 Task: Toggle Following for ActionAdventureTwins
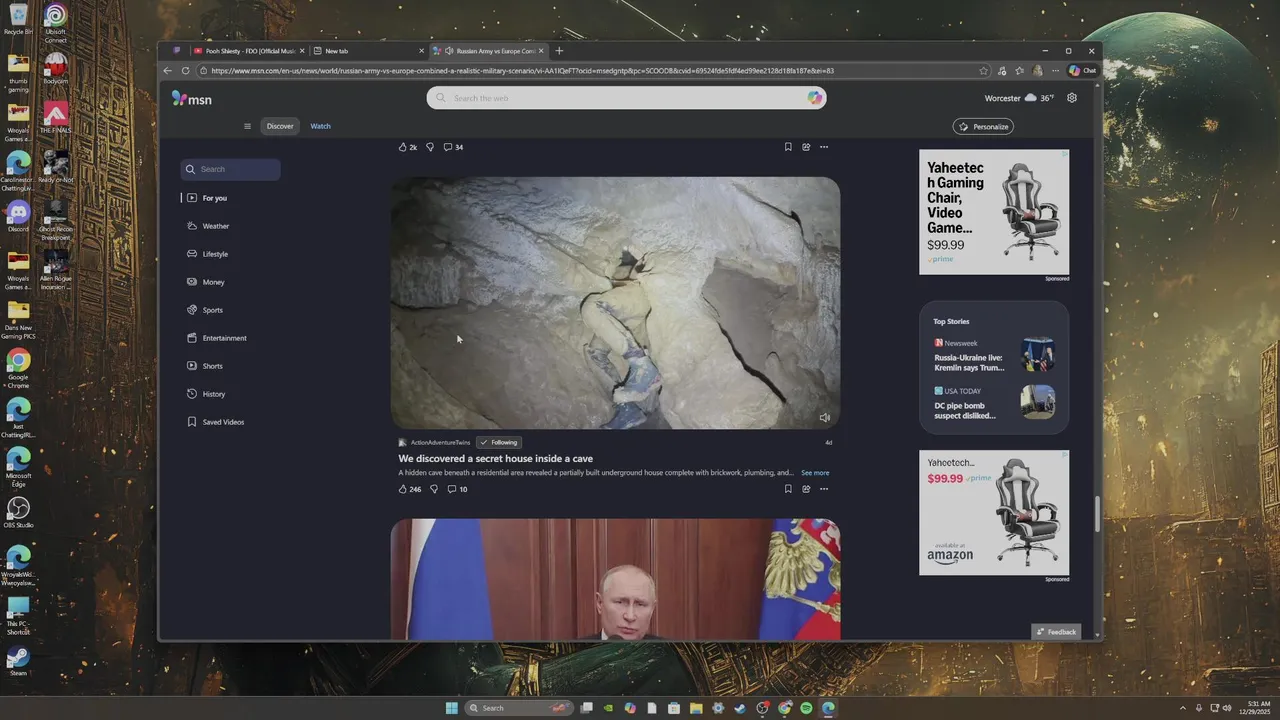[x=499, y=442]
